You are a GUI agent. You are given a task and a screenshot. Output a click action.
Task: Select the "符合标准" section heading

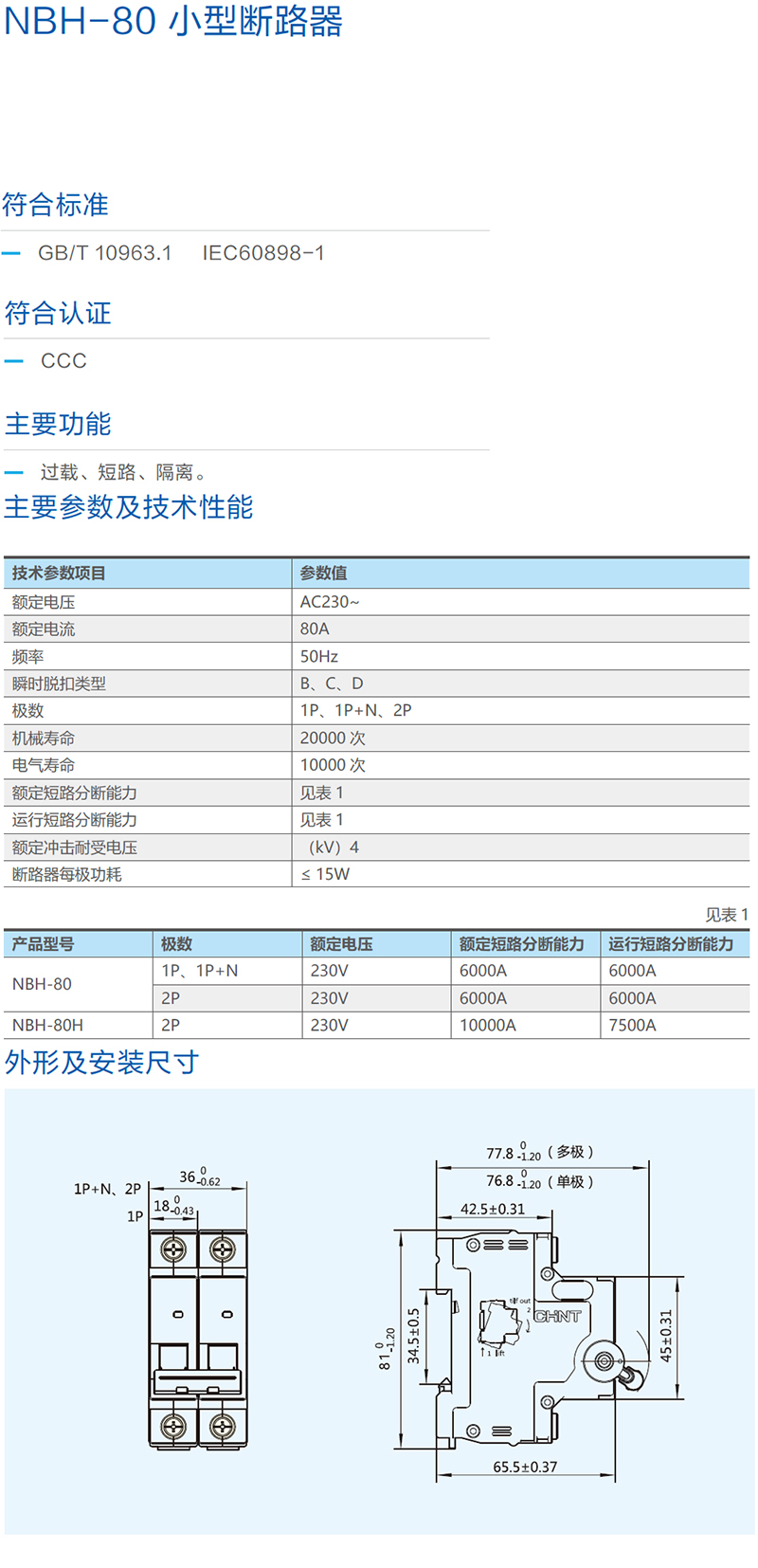(56, 205)
